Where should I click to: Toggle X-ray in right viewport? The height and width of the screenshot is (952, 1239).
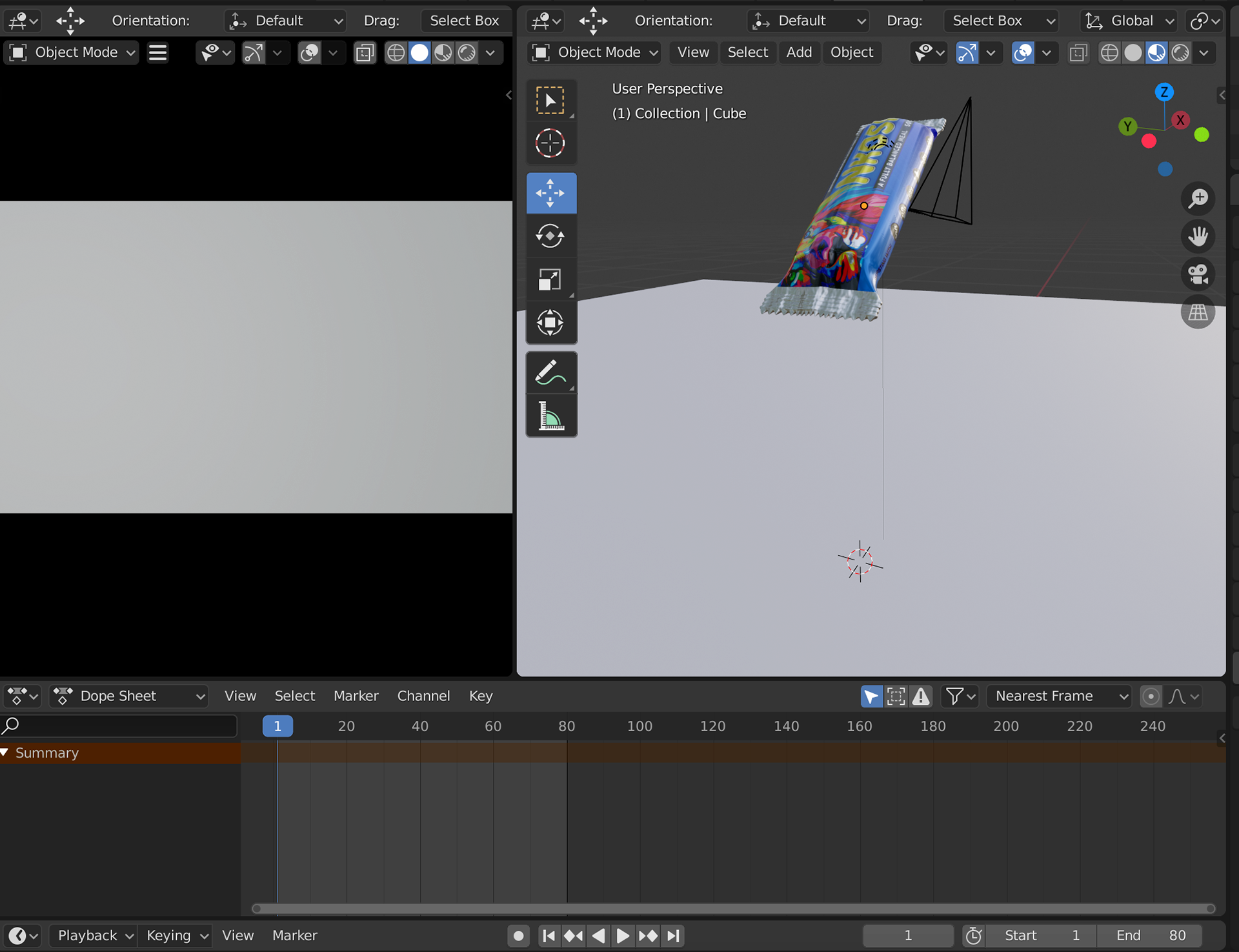point(1078,52)
